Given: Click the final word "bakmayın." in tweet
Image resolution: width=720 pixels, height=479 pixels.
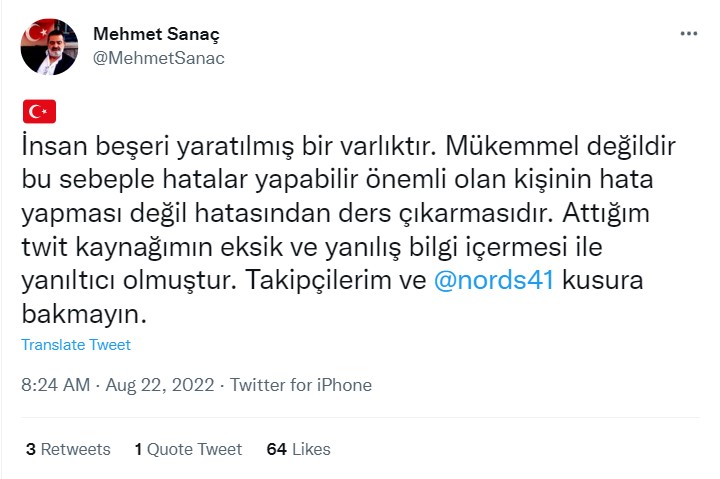Looking at the screenshot, I should coord(85,315).
